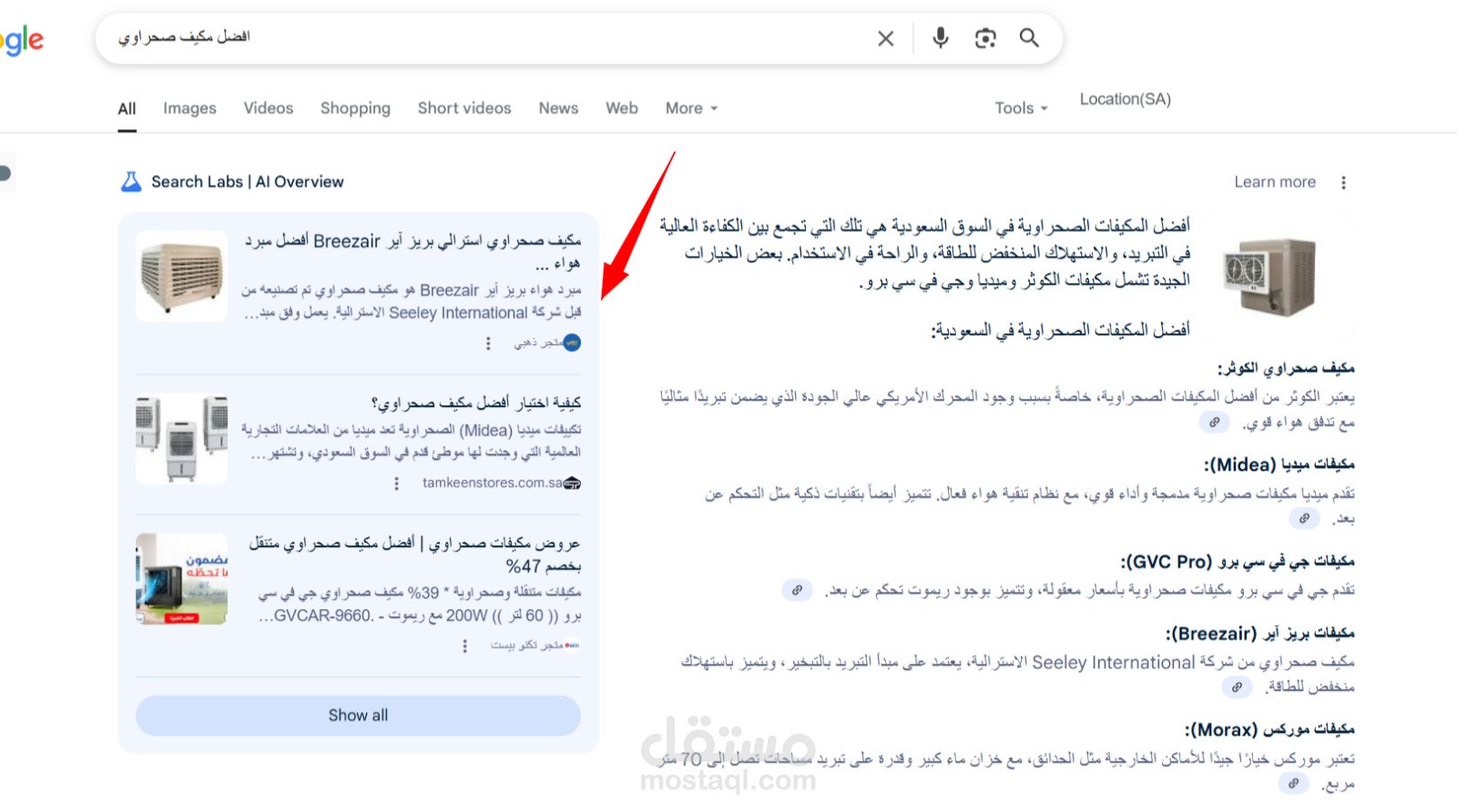
Task: Open the 47% discount offers result title
Action: click(x=415, y=554)
